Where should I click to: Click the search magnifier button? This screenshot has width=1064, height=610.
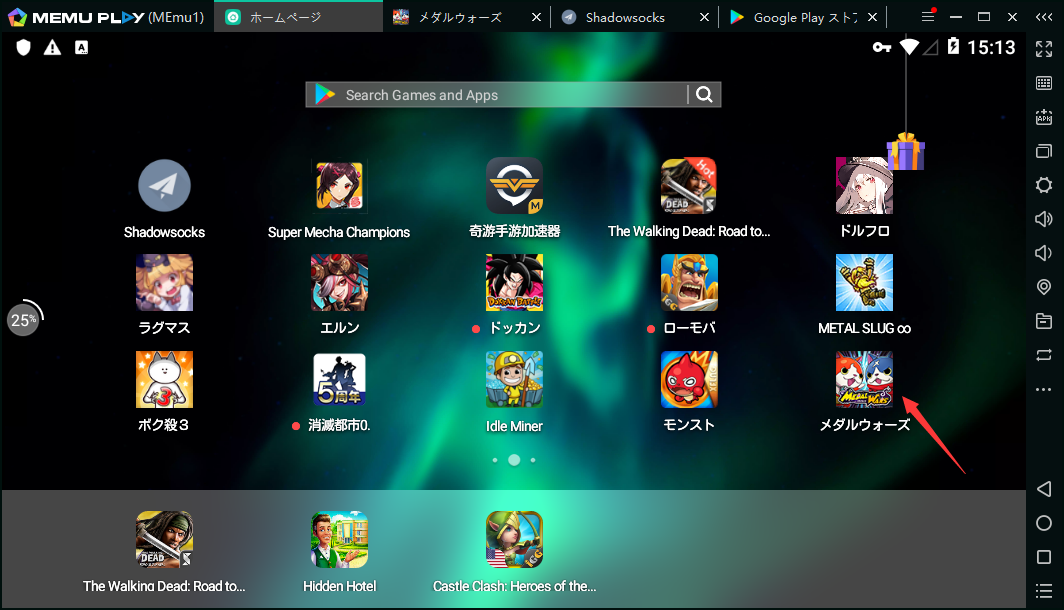click(705, 95)
